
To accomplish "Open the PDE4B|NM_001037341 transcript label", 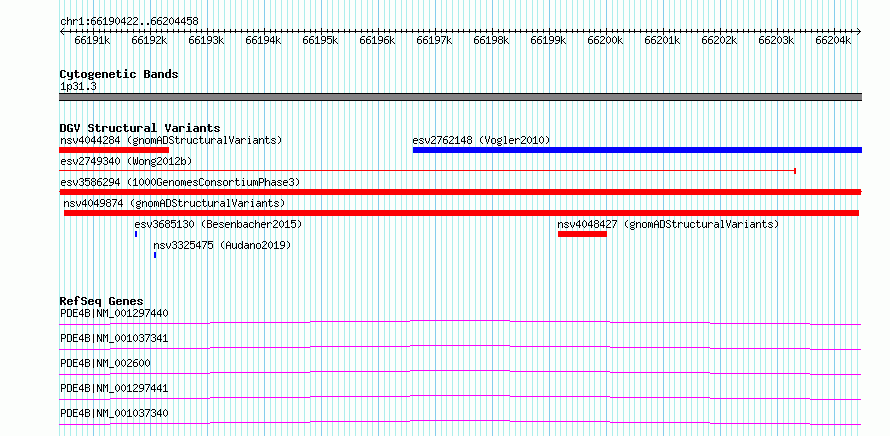I will pos(114,338).
